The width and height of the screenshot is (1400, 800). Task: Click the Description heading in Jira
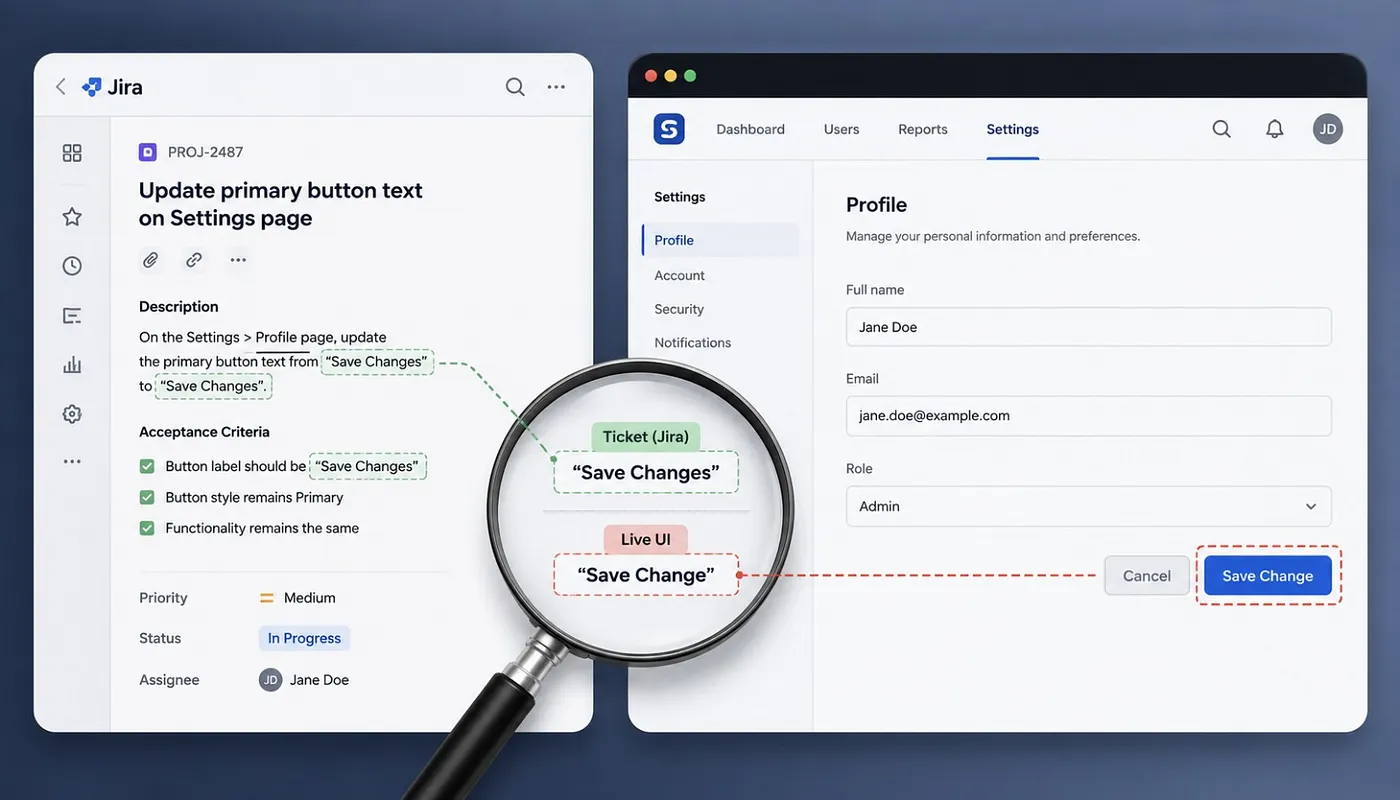coord(178,306)
